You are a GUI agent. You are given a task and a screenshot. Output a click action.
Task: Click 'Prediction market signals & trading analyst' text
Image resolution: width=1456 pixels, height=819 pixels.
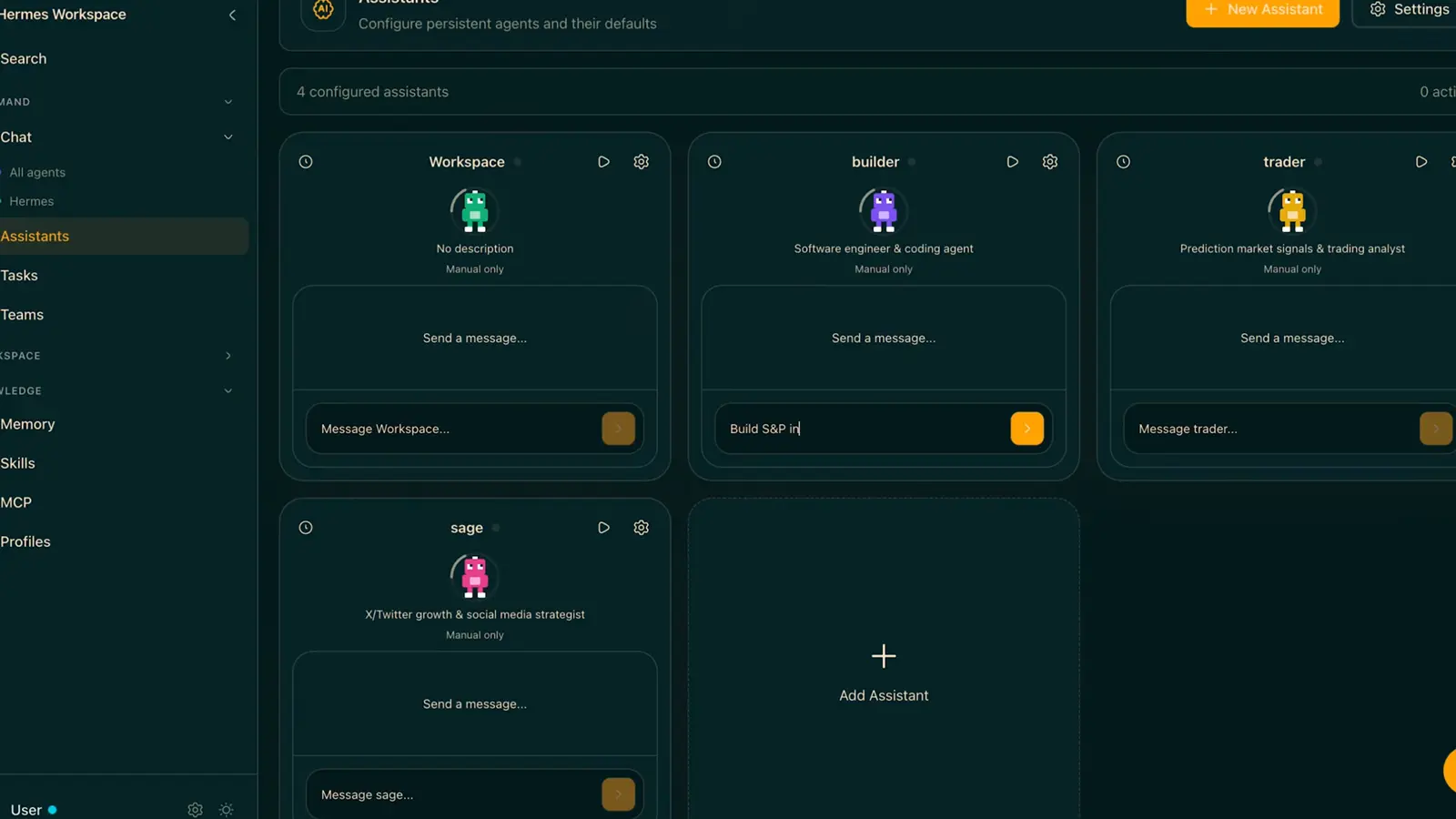coord(1292,248)
